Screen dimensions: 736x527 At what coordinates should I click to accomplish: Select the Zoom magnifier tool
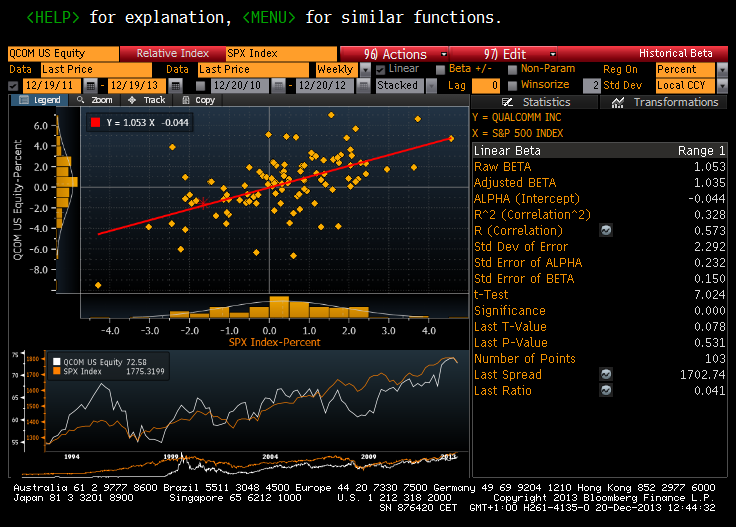tap(80, 100)
